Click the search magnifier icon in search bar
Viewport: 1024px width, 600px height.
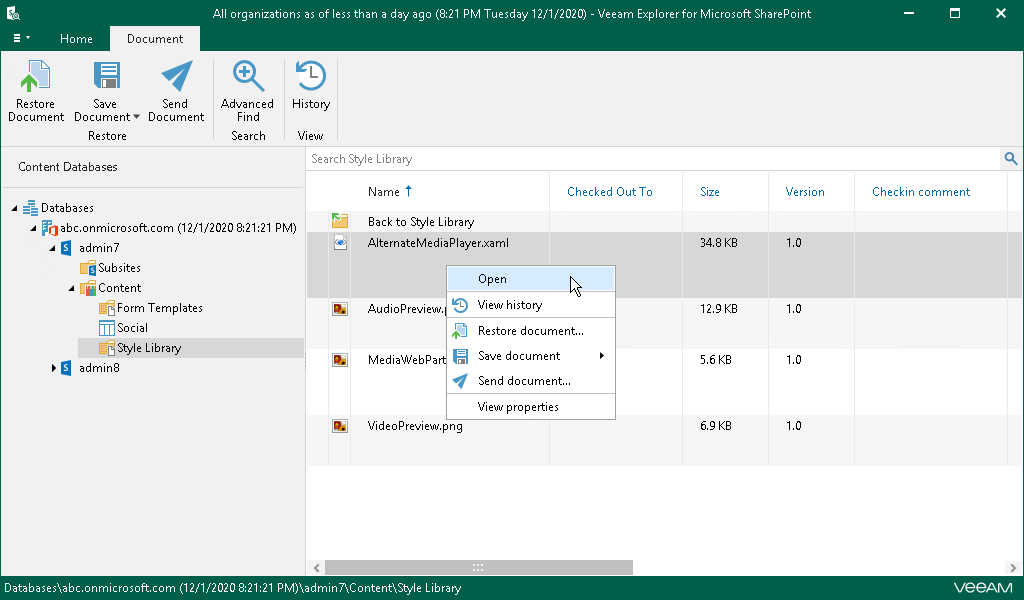[1011, 159]
